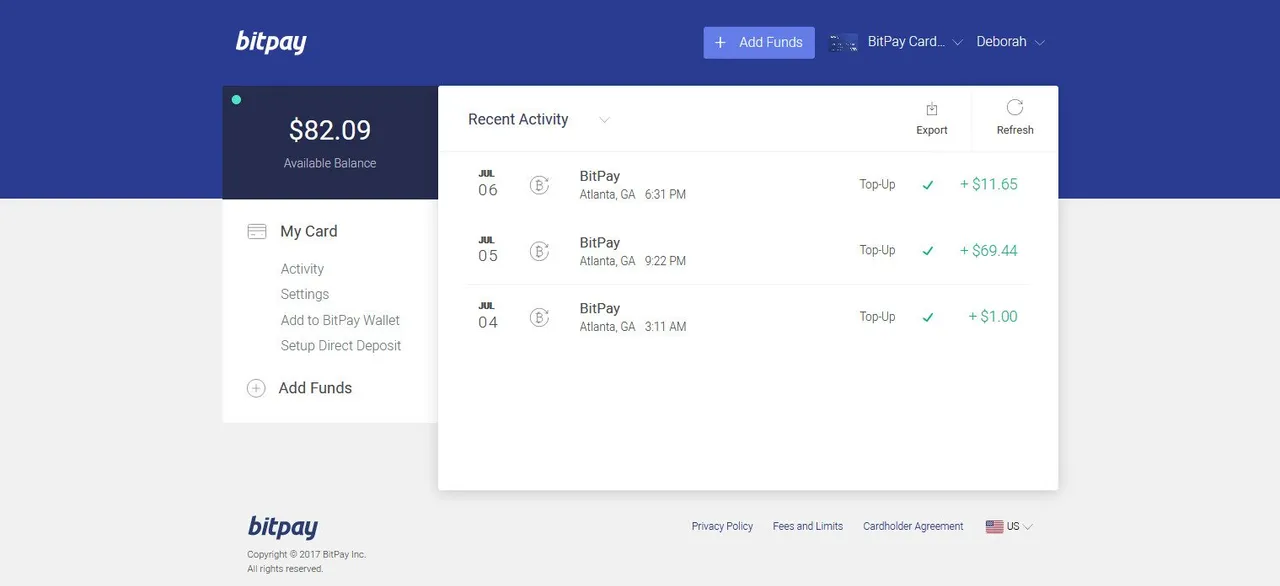
Task: Open the Cardholder Agreement link
Action: (913, 526)
